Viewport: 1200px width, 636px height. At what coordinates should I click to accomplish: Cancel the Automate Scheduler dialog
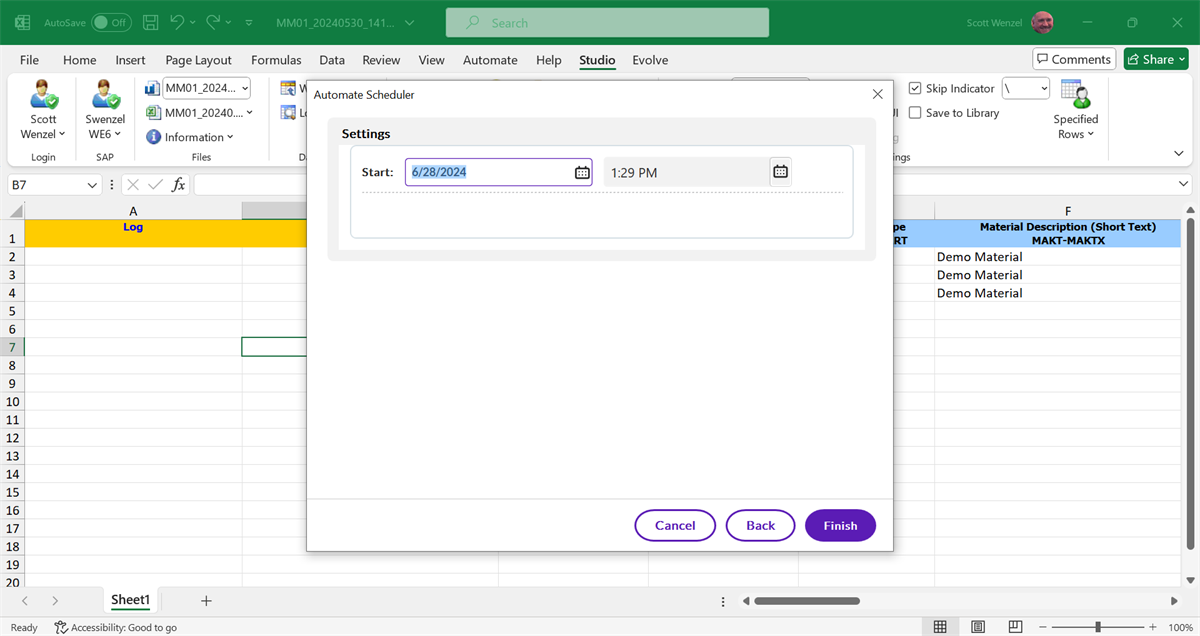pyautogui.click(x=675, y=525)
